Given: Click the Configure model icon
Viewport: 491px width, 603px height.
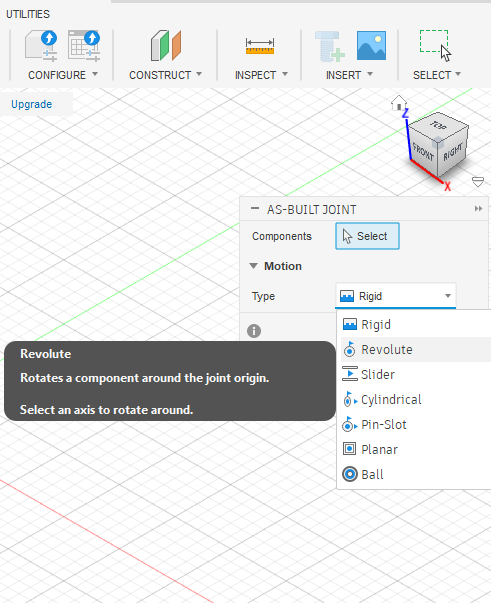Looking at the screenshot, I should pyautogui.click(x=41, y=46).
